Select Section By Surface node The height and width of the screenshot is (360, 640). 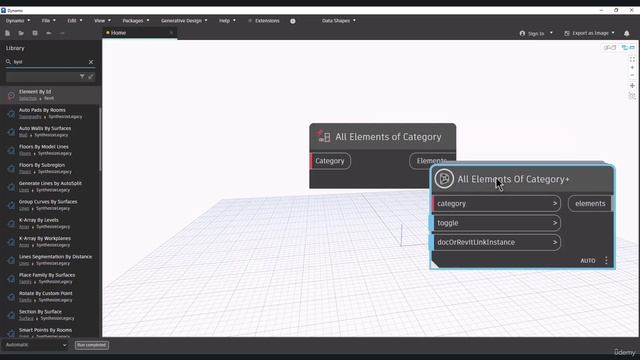click(50, 315)
